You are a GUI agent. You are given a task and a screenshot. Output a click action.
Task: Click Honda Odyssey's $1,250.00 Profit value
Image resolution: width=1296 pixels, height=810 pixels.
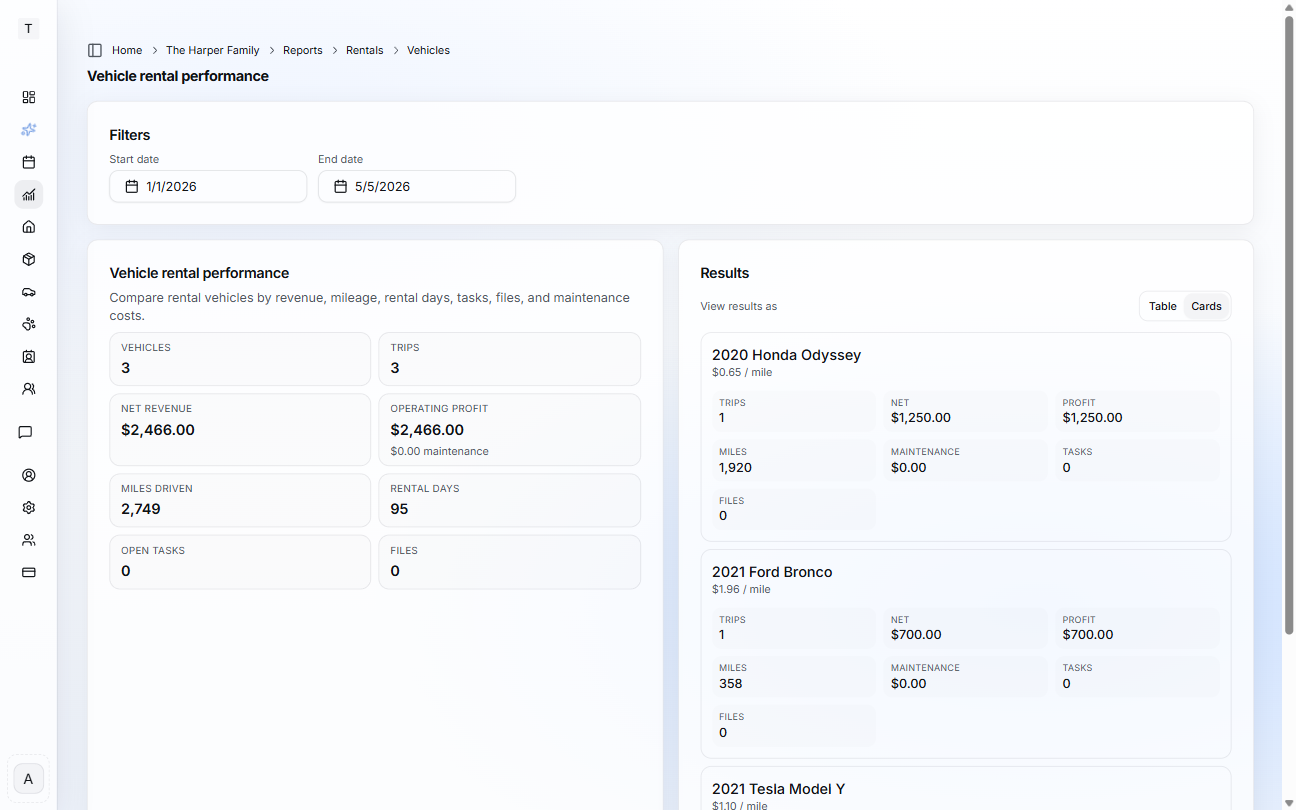coord(1092,418)
